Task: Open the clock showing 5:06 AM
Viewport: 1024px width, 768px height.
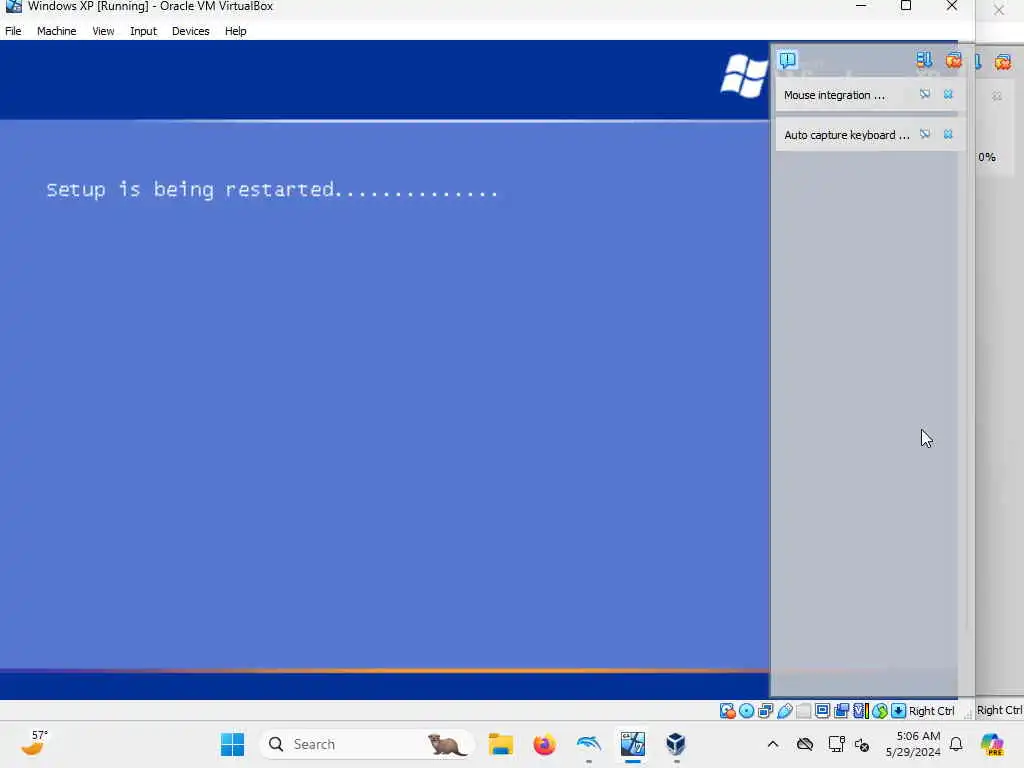Action: [913, 744]
